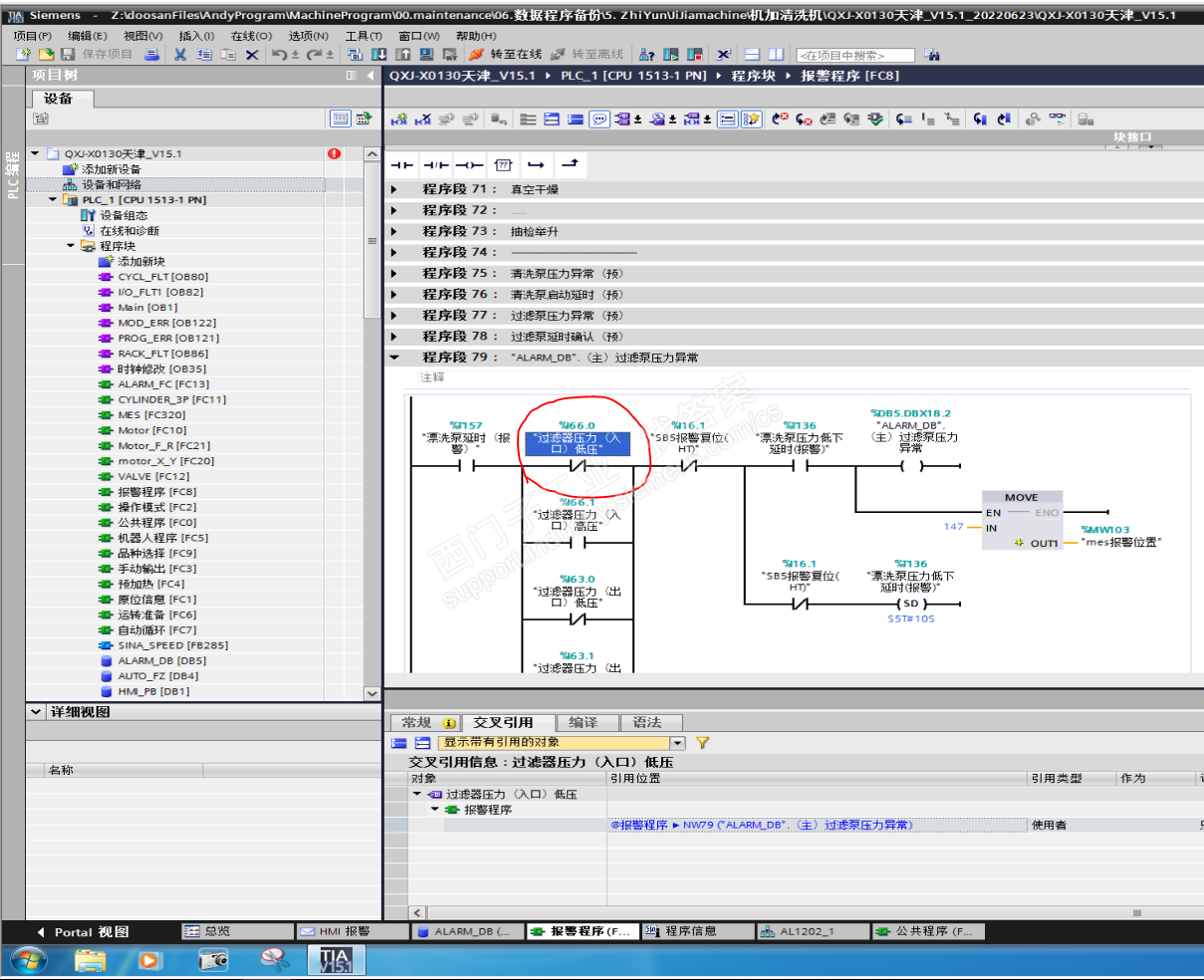This screenshot has width=1204, height=980.
Task: Click the project search input field
Action: (854, 55)
